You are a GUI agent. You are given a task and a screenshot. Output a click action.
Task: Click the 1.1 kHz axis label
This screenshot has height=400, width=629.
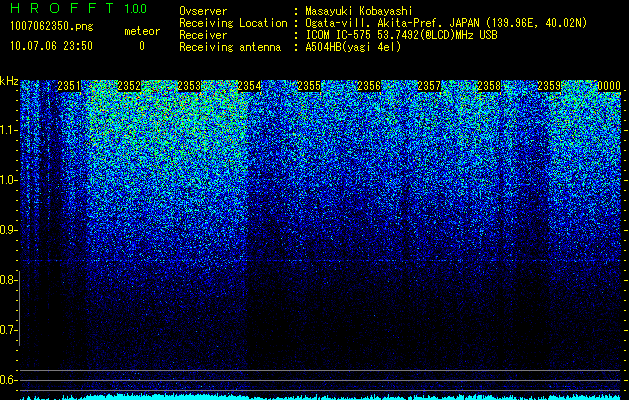point(7,130)
